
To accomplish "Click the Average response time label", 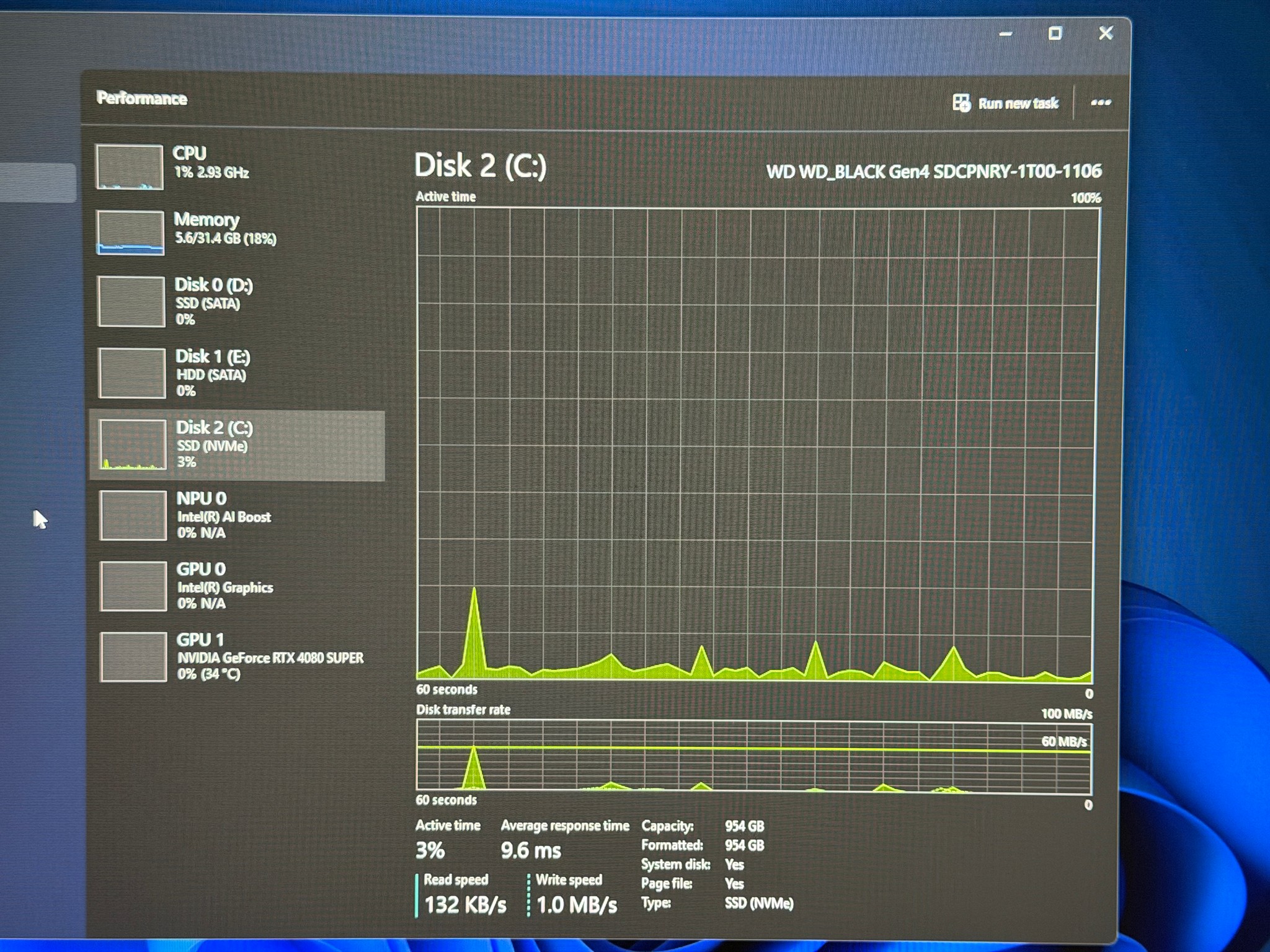I will pyautogui.click(x=565, y=826).
